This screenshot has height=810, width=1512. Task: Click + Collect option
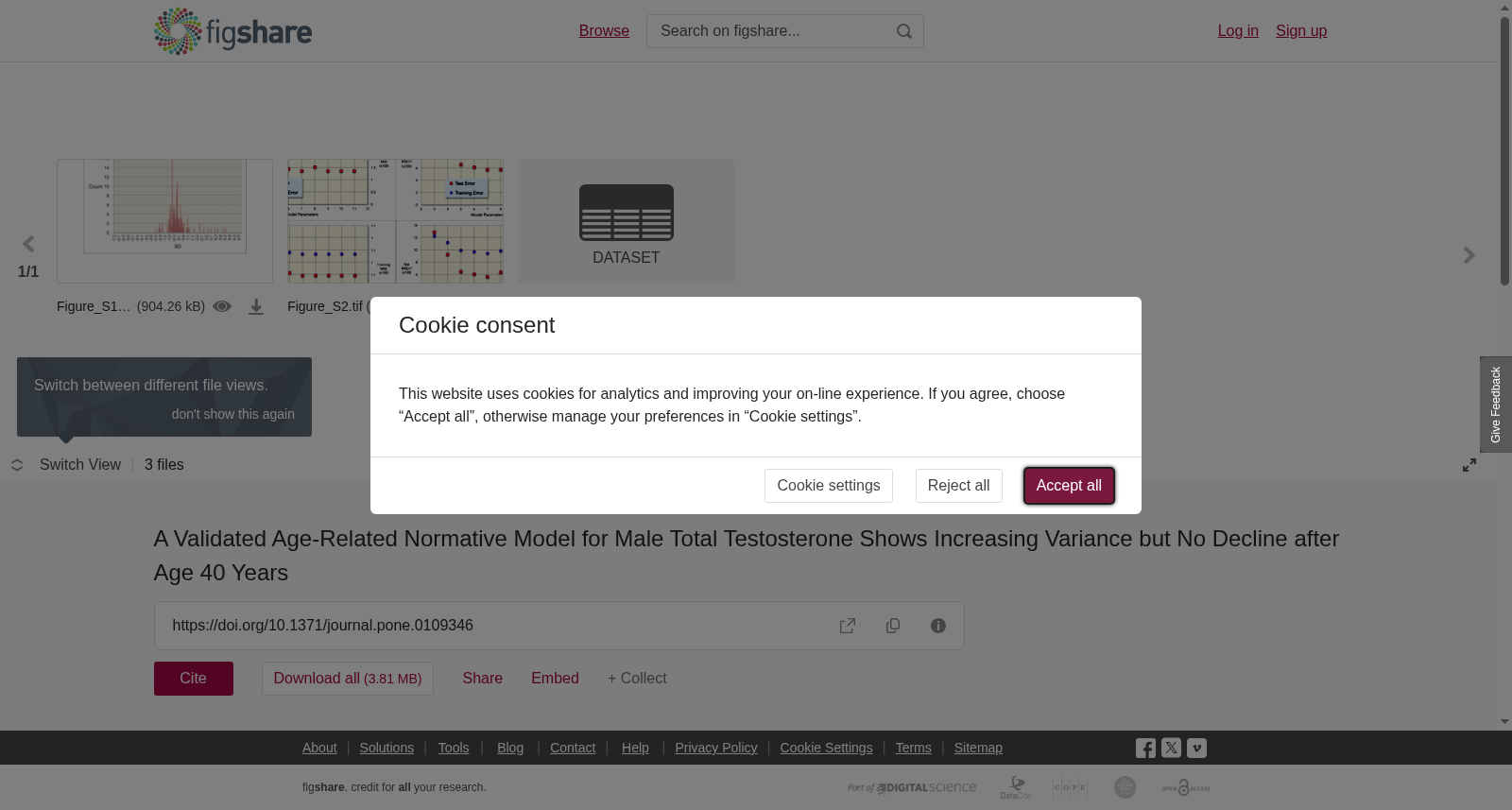[637, 679]
